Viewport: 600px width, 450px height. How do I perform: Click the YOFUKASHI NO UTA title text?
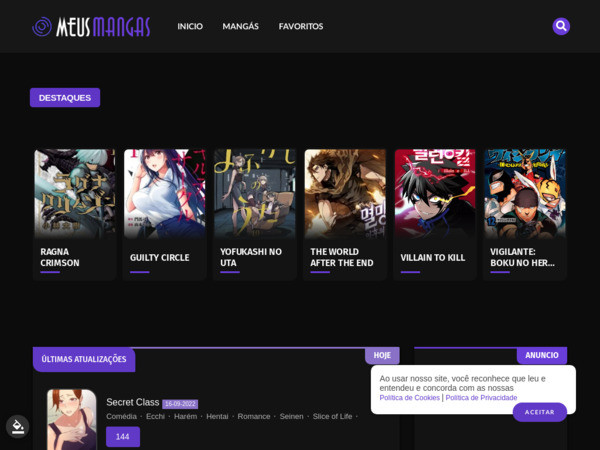click(251, 257)
